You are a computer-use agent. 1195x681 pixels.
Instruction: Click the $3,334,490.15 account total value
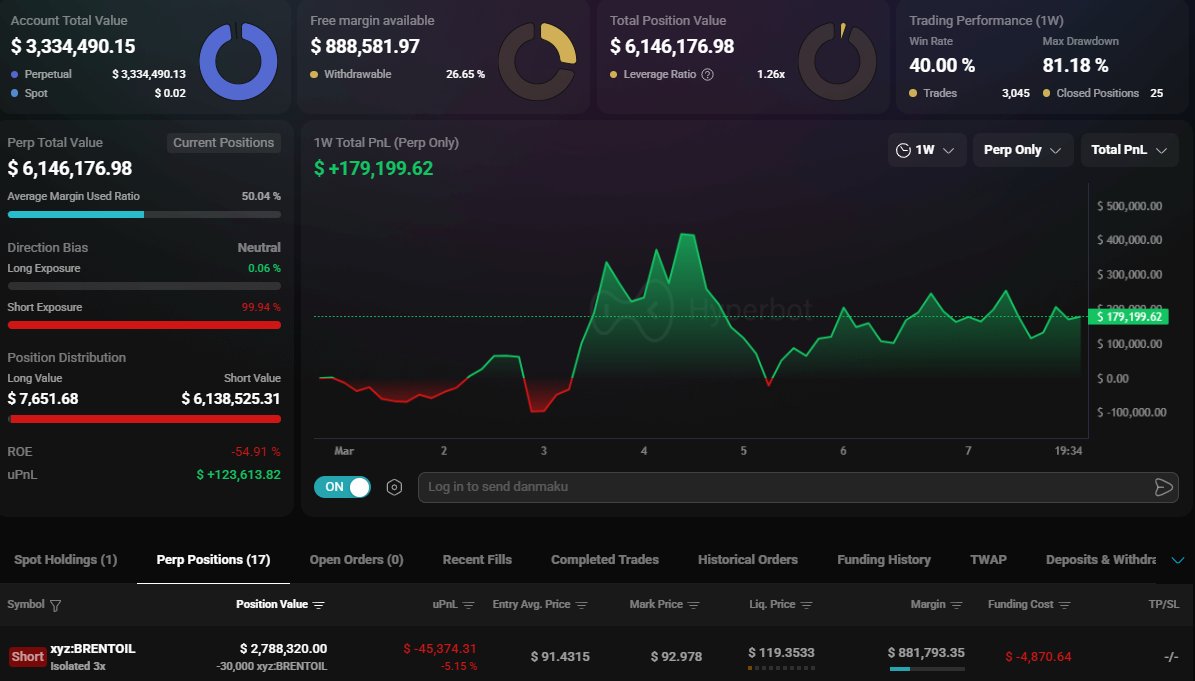73,46
